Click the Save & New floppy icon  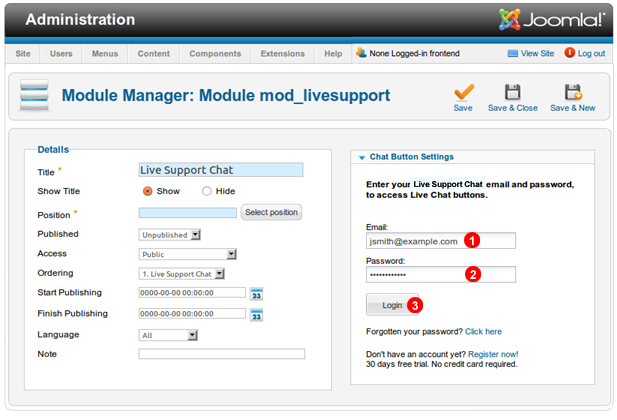(x=573, y=92)
